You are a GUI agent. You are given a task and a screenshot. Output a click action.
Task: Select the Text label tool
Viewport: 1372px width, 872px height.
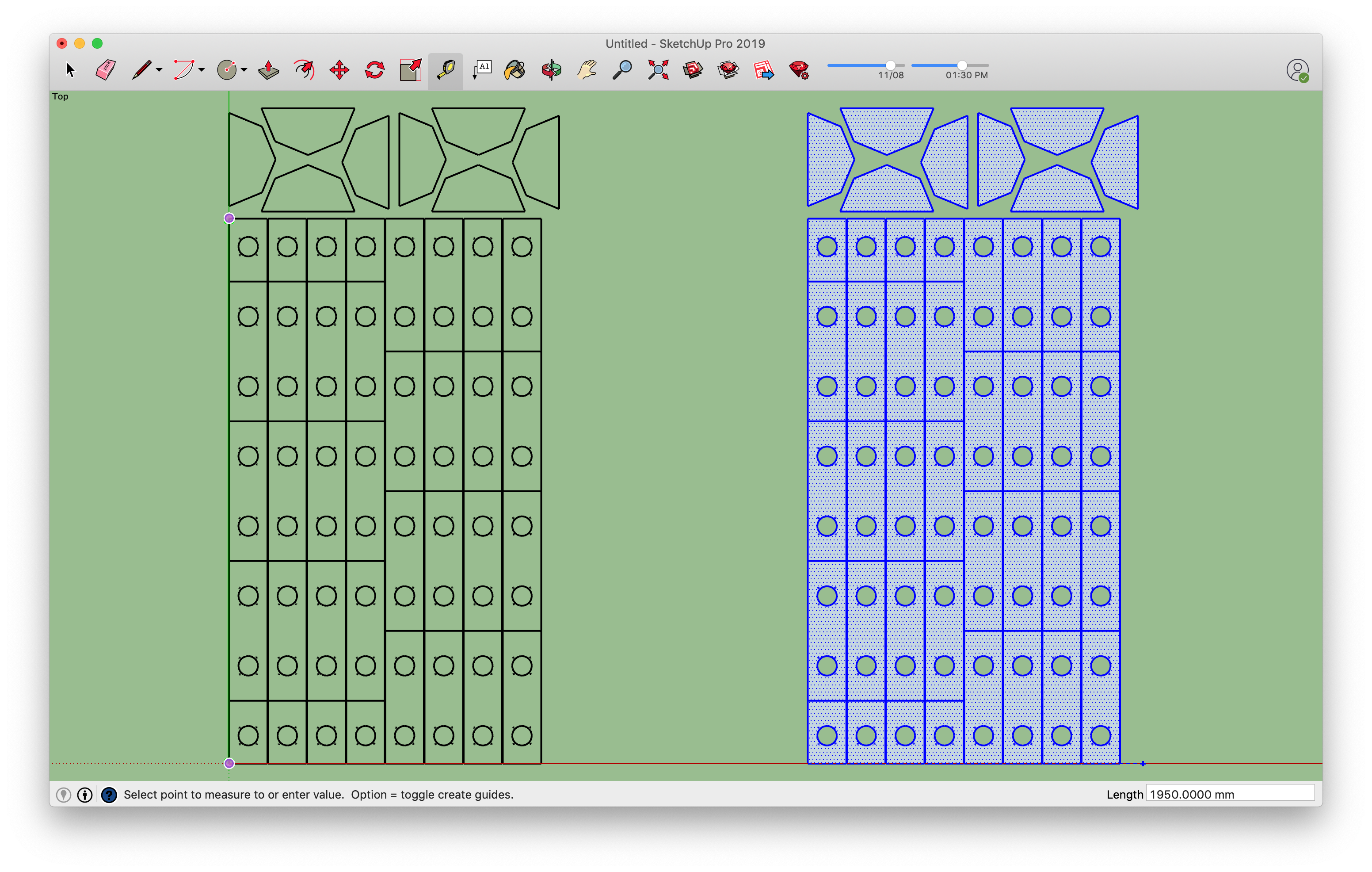[x=481, y=70]
